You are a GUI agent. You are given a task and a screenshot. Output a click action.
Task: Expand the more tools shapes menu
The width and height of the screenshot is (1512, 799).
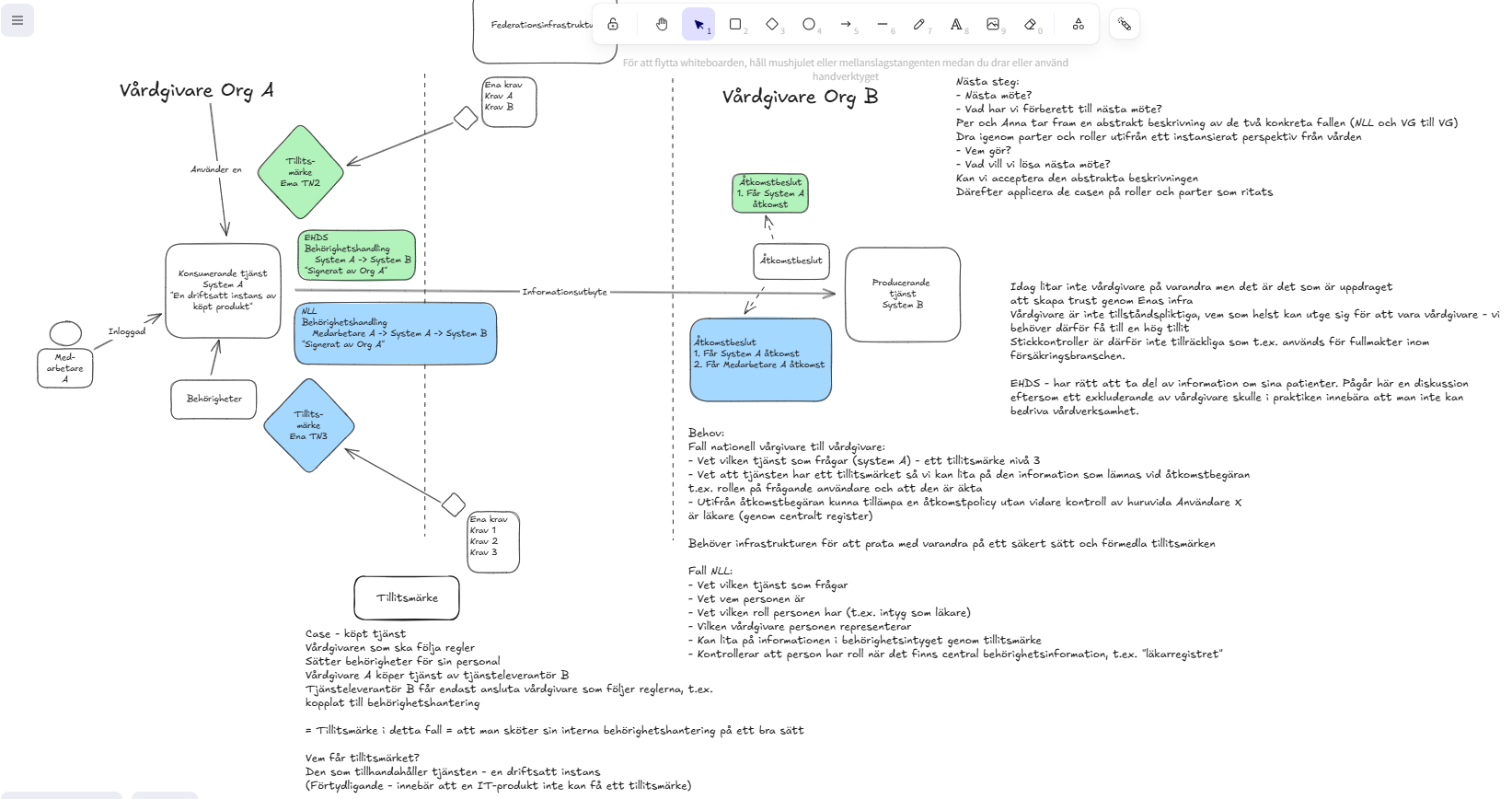(x=1078, y=24)
